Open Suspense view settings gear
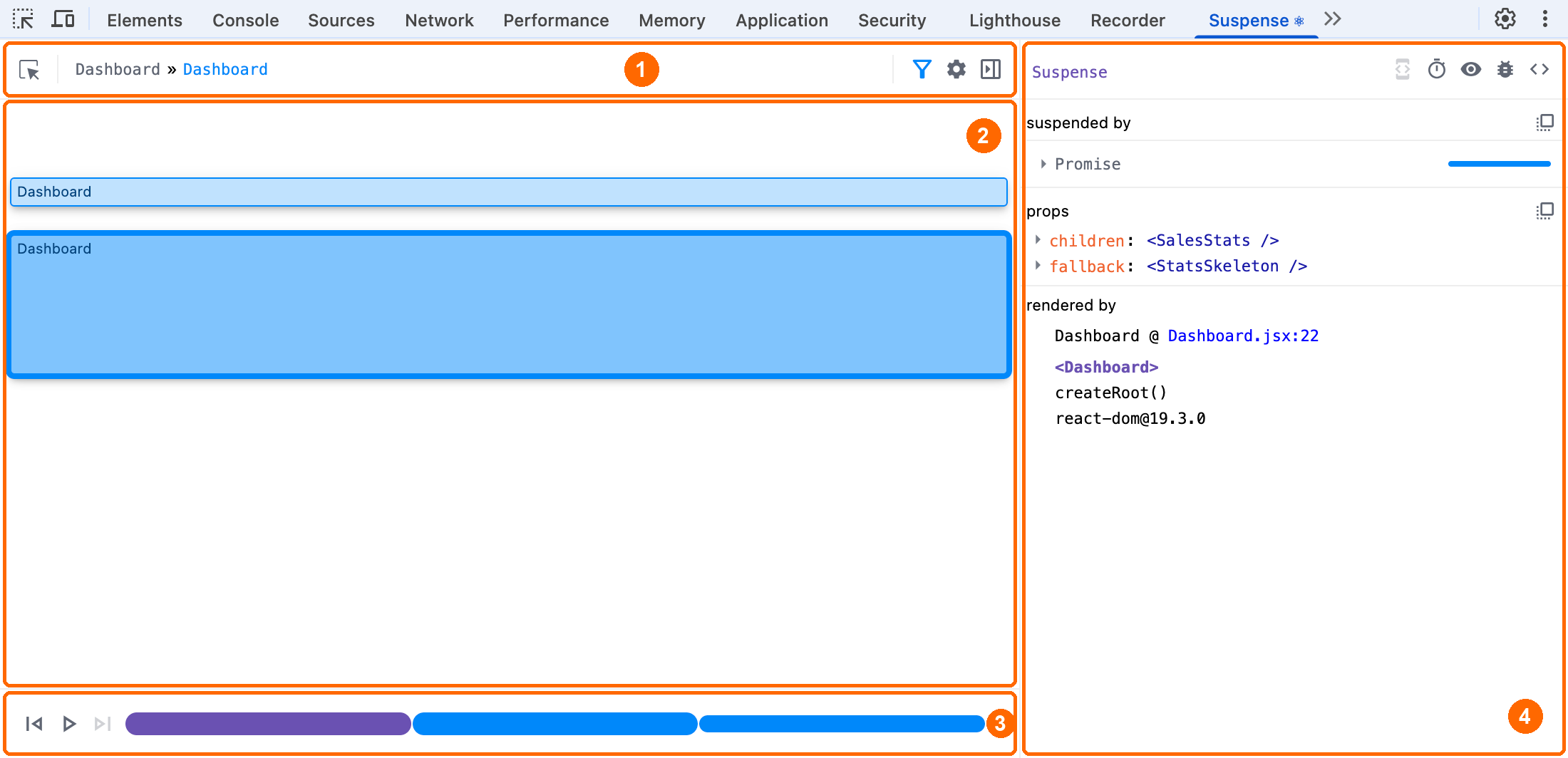The width and height of the screenshot is (1568, 758). click(956, 69)
